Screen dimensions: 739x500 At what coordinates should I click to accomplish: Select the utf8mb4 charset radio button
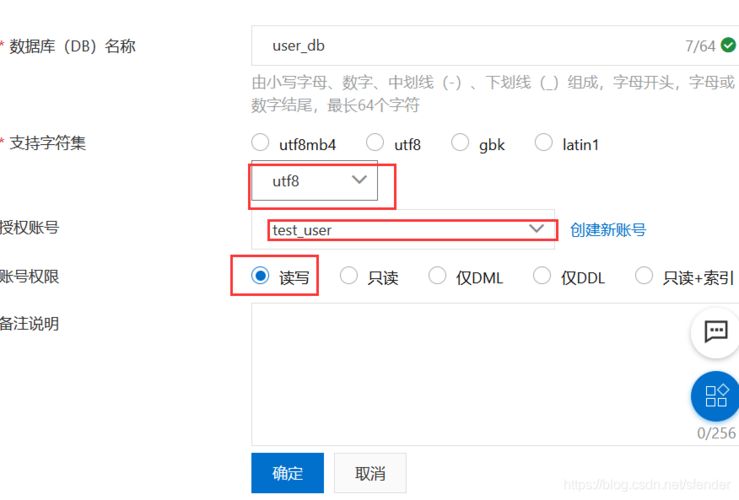[260, 142]
